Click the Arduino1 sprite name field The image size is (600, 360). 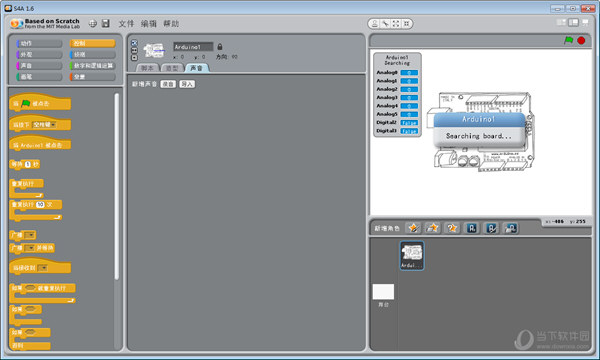point(193,47)
